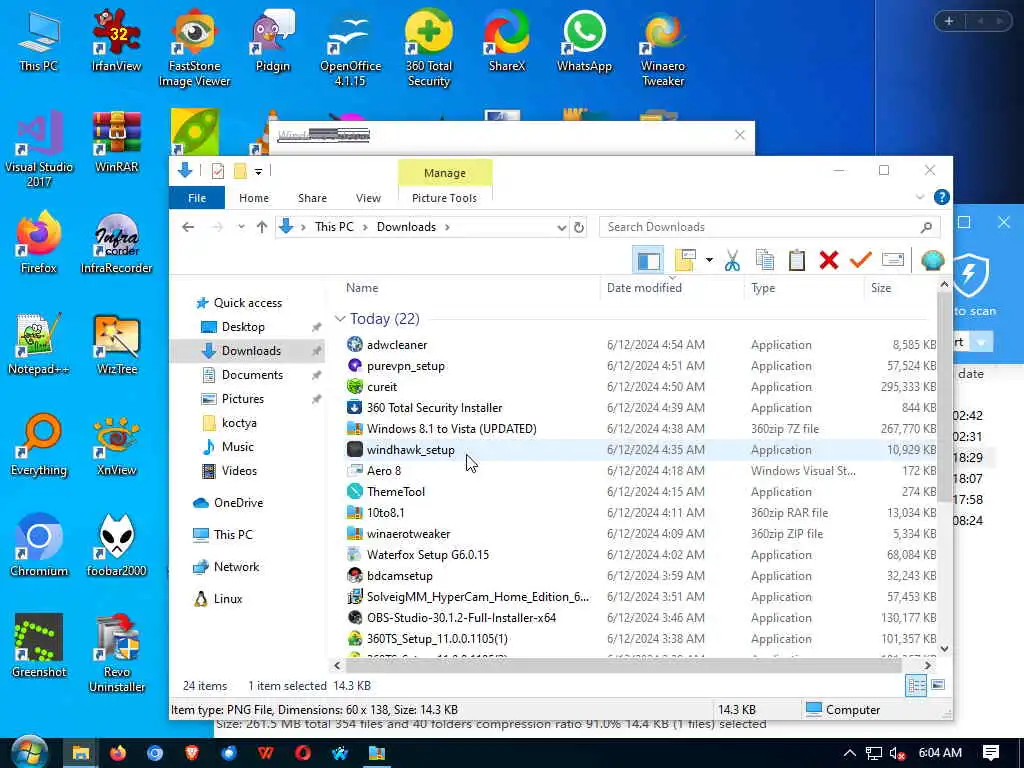Select the purevpn_setup file
Screen dimensions: 1024x768
tap(405, 366)
